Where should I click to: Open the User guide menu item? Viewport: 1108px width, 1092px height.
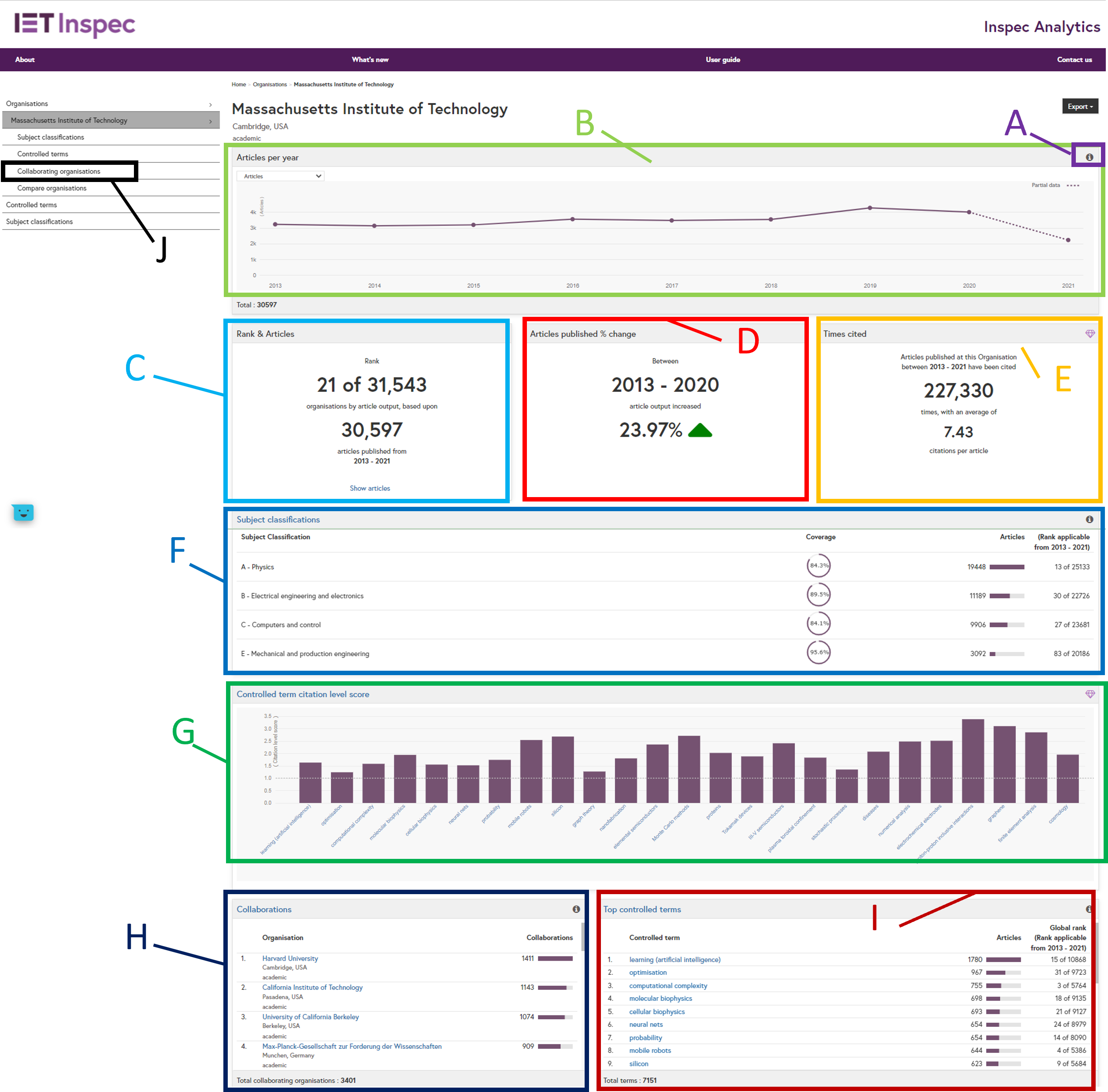pyautogui.click(x=723, y=59)
